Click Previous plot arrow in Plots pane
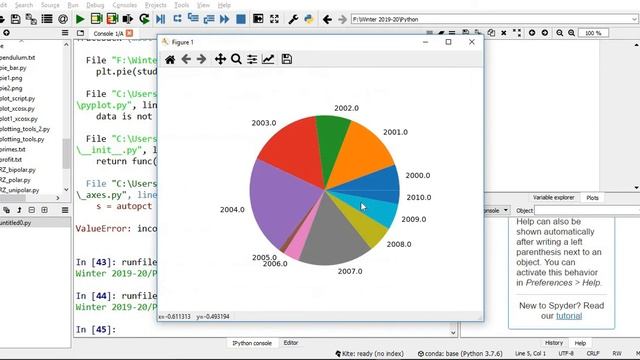Viewport: 640px width, 360px height. [x=532, y=33]
